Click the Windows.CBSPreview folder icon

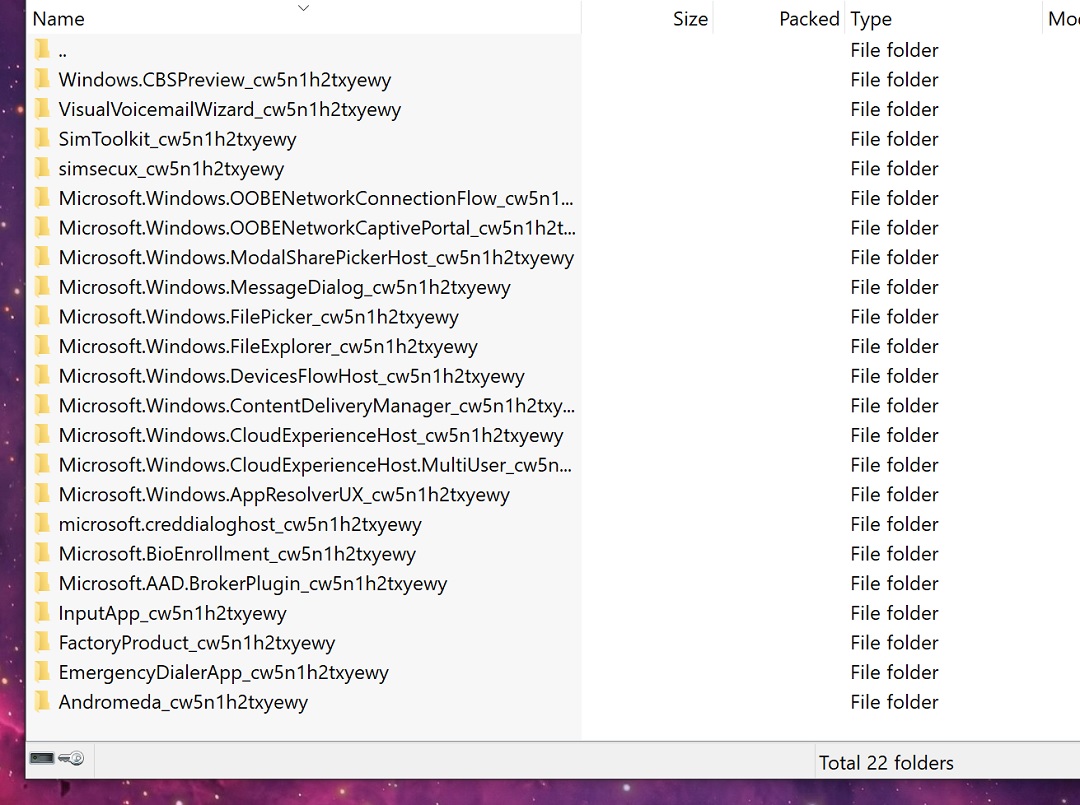42,79
